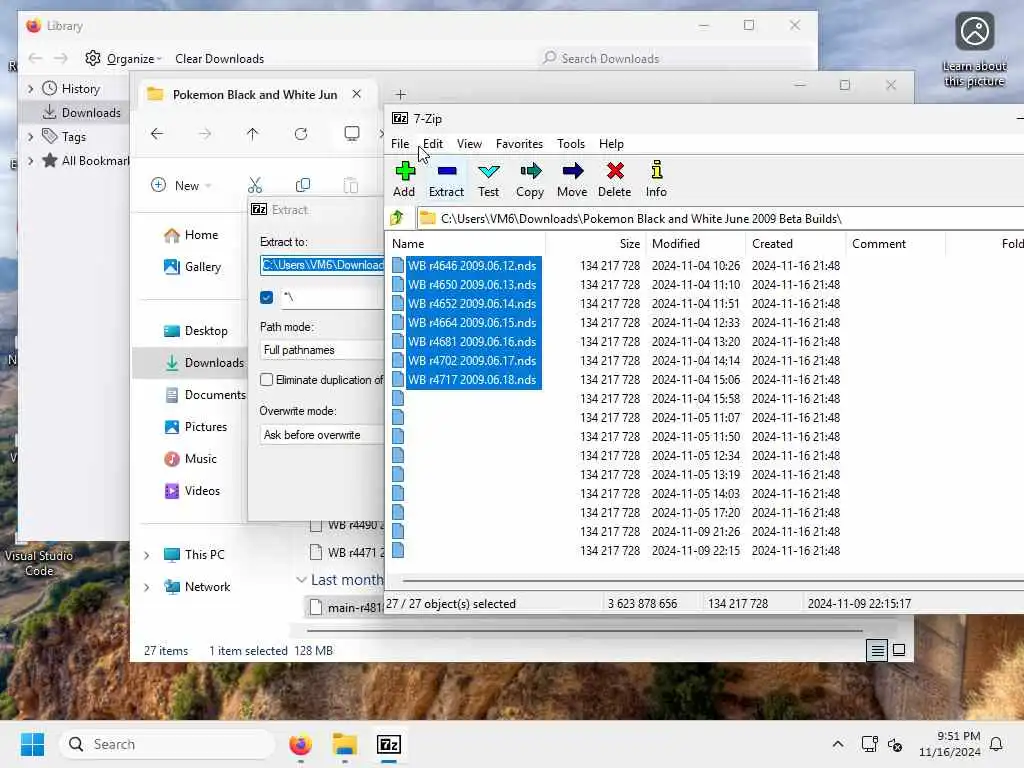The image size is (1024, 768).
Task: Select WB r4717 2009.06.18.nds file
Action: tap(472, 379)
